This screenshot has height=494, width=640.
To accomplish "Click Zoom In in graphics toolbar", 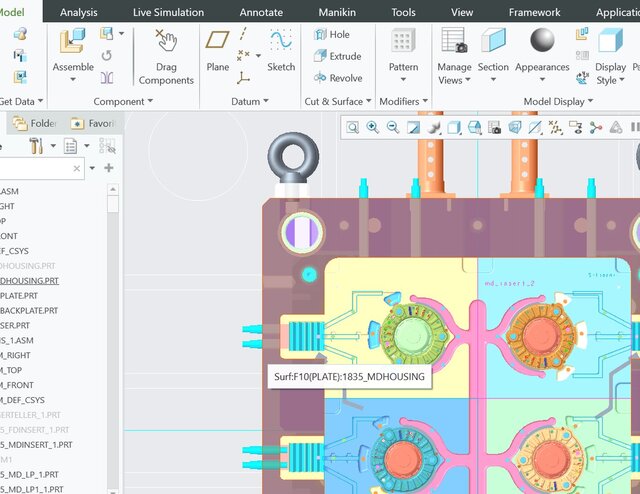I will 373,128.
